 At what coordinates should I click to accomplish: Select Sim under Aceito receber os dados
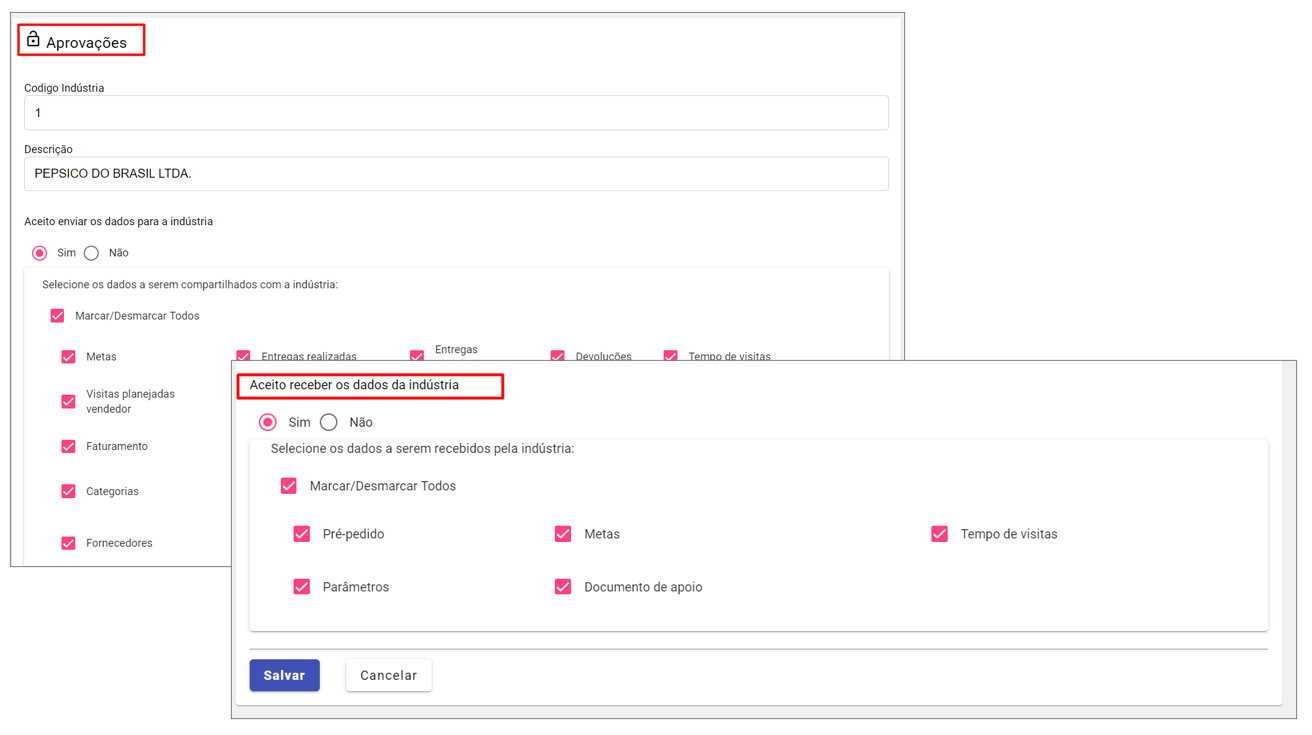coord(268,422)
